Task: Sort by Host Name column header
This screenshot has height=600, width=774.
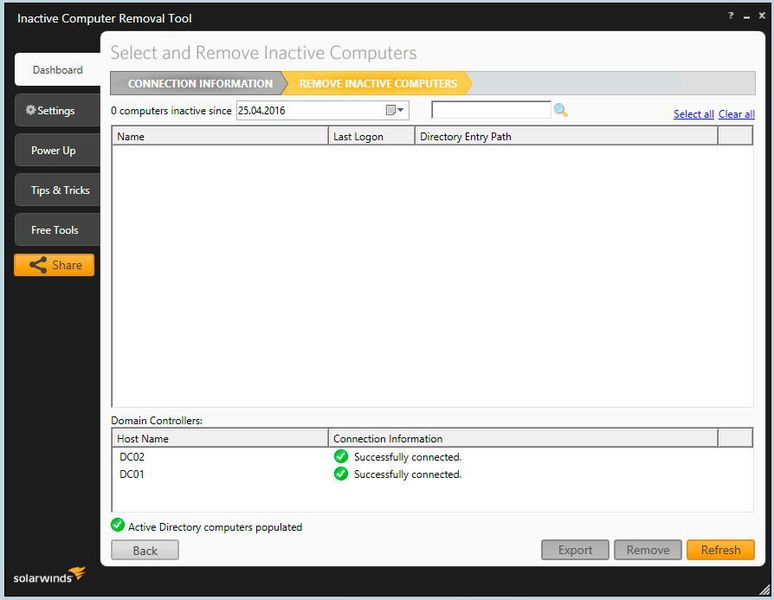Action: [x=220, y=438]
